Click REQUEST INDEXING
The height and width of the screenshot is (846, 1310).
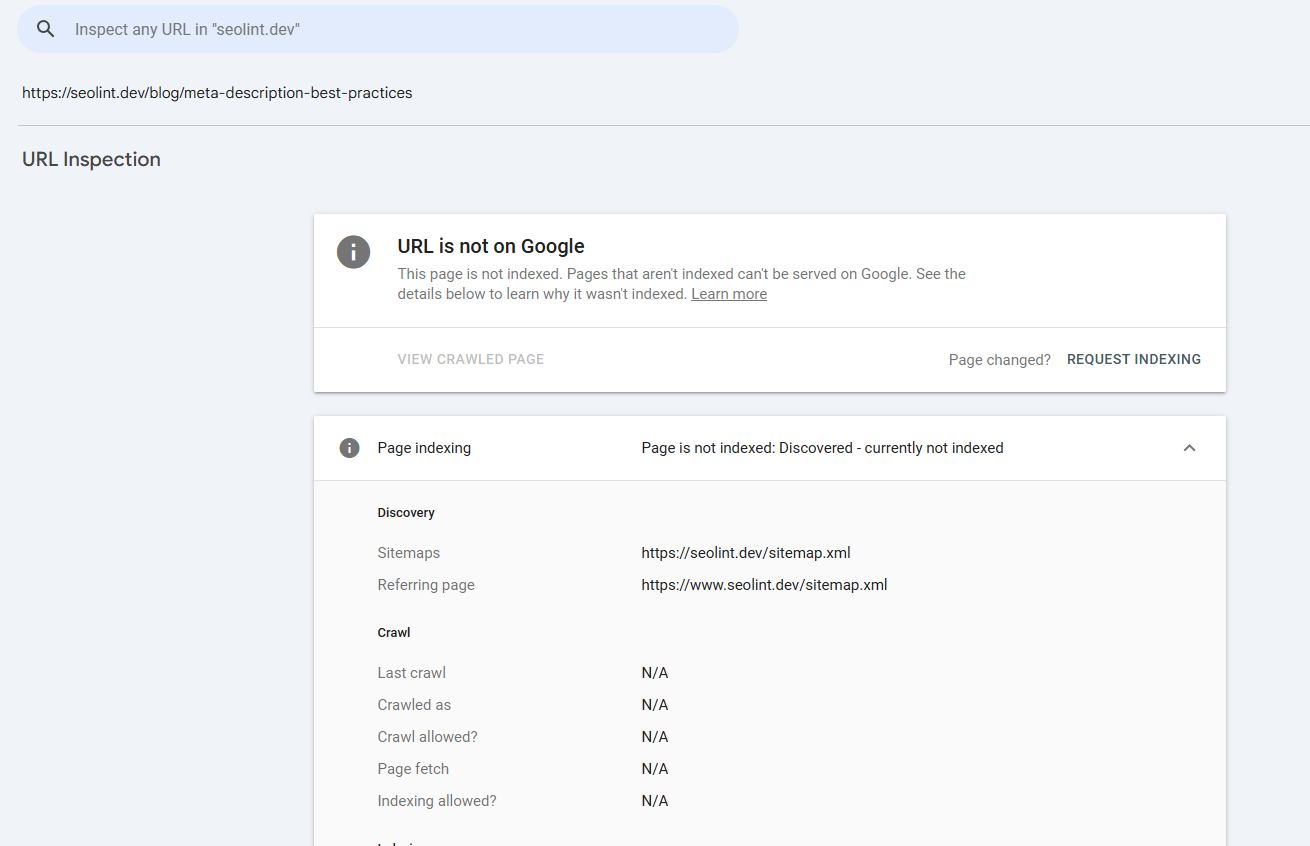(x=1134, y=359)
